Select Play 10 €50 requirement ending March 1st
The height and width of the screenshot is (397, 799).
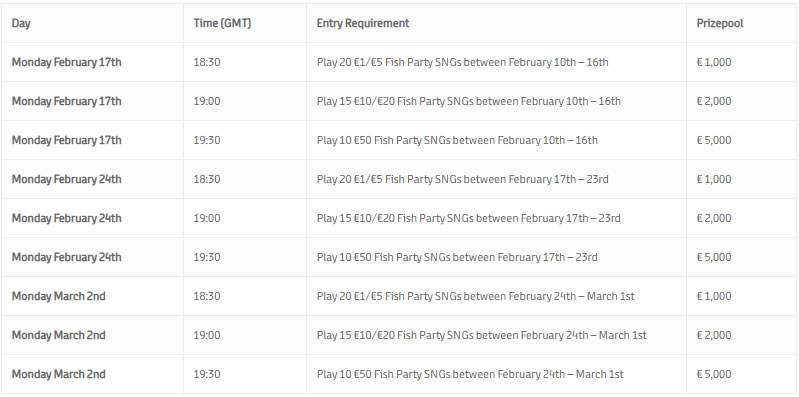tap(470, 374)
